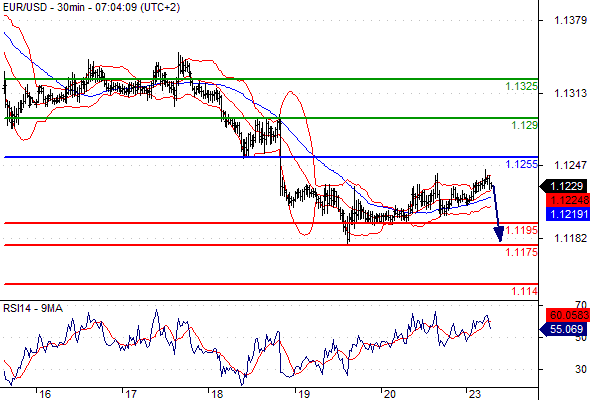590x400 pixels.
Task: Click date label 18 on time axis
Action: click(217, 394)
